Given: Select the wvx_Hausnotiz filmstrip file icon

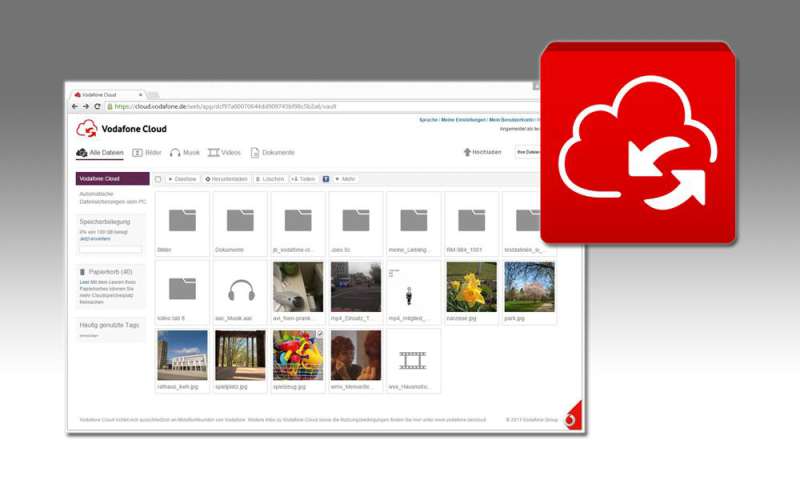Looking at the screenshot, I should click(x=414, y=360).
